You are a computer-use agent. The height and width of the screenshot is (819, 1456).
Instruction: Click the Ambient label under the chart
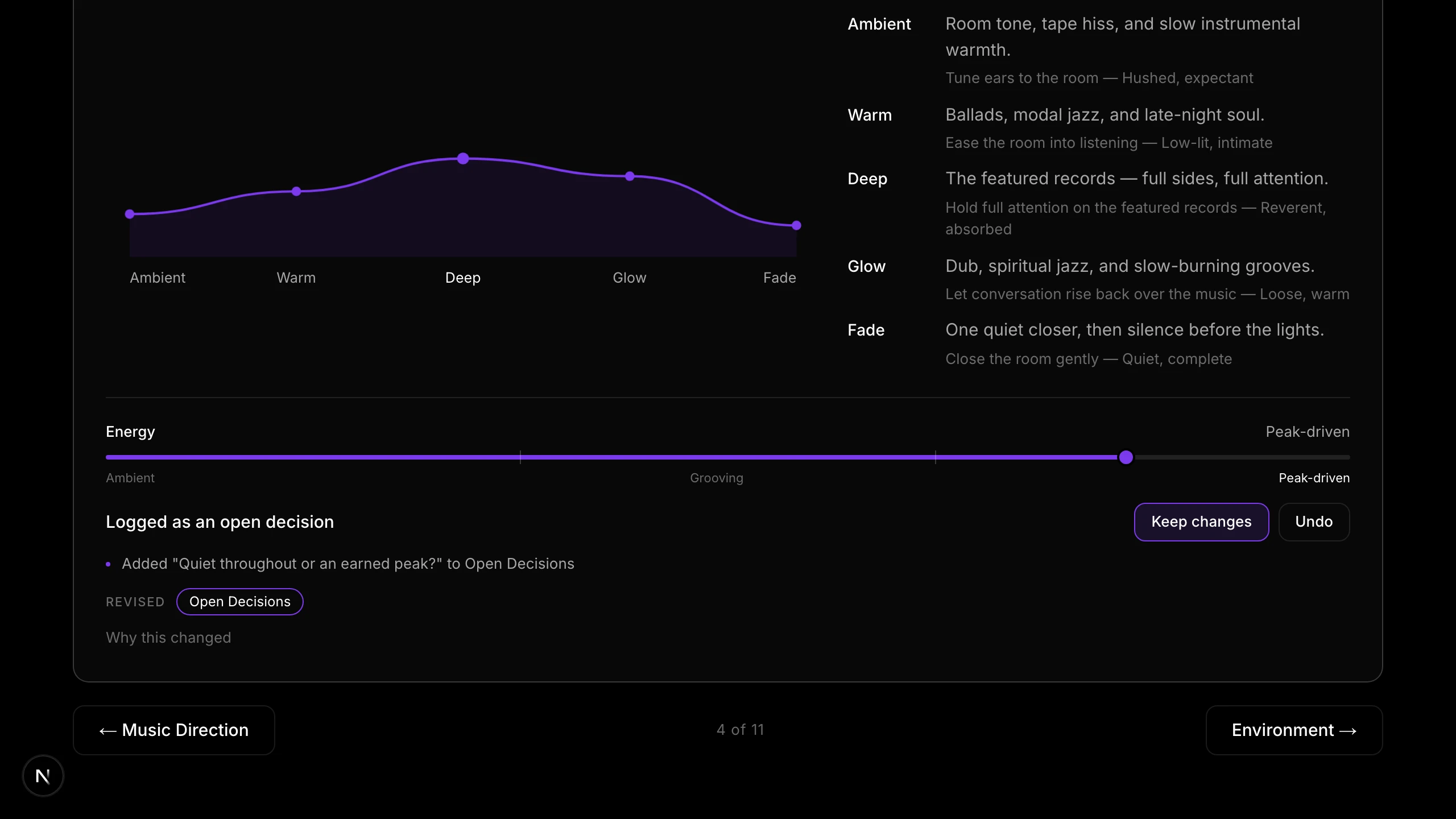[158, 278]
